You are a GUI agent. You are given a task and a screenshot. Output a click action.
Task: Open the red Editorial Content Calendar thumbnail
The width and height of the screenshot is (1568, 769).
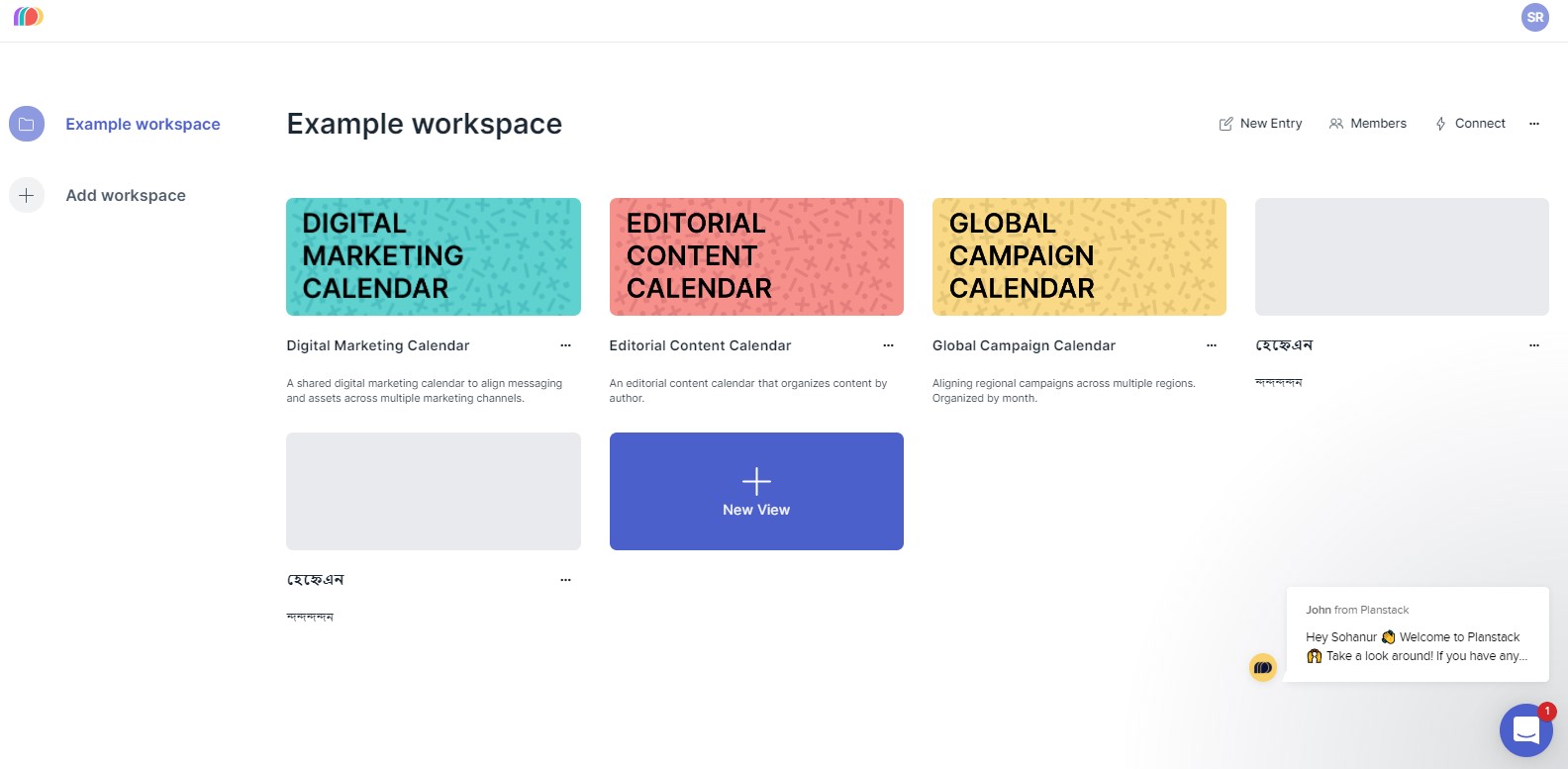[x=756, y=256]
